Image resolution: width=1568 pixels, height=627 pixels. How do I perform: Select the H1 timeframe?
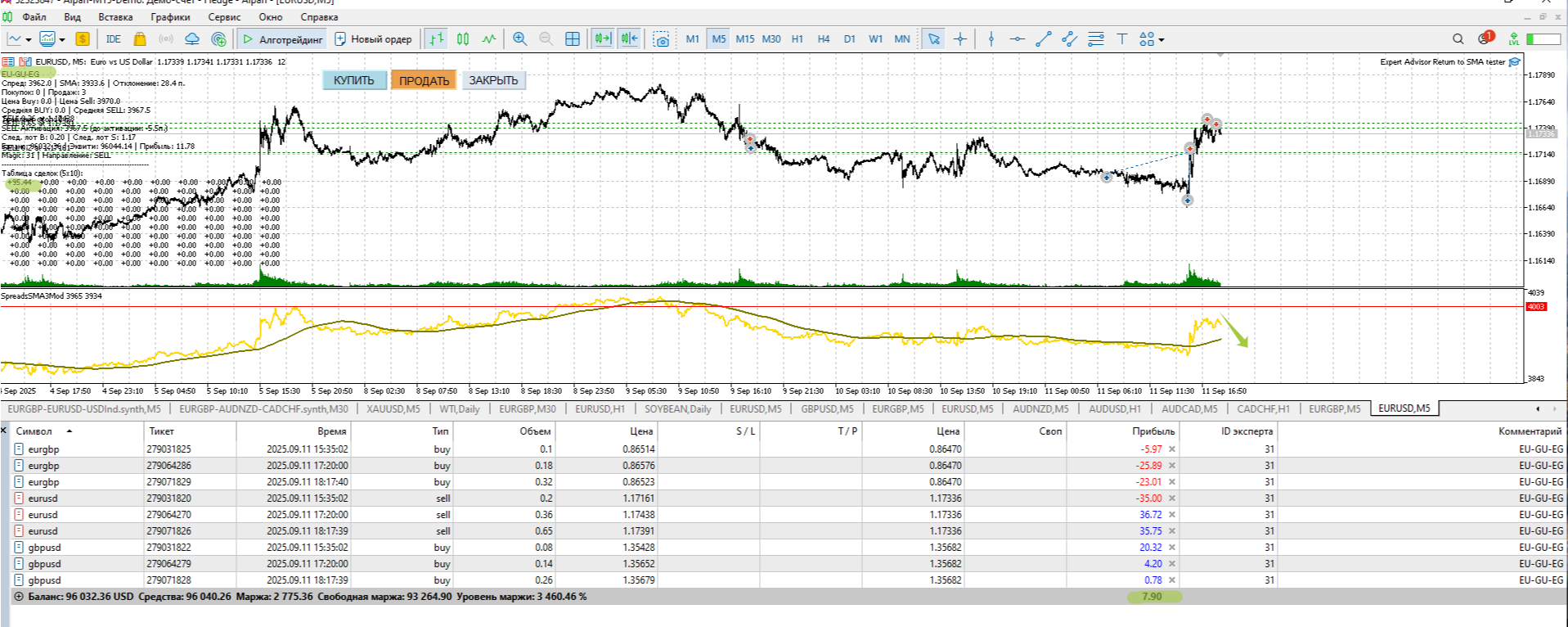coord(797,38)
